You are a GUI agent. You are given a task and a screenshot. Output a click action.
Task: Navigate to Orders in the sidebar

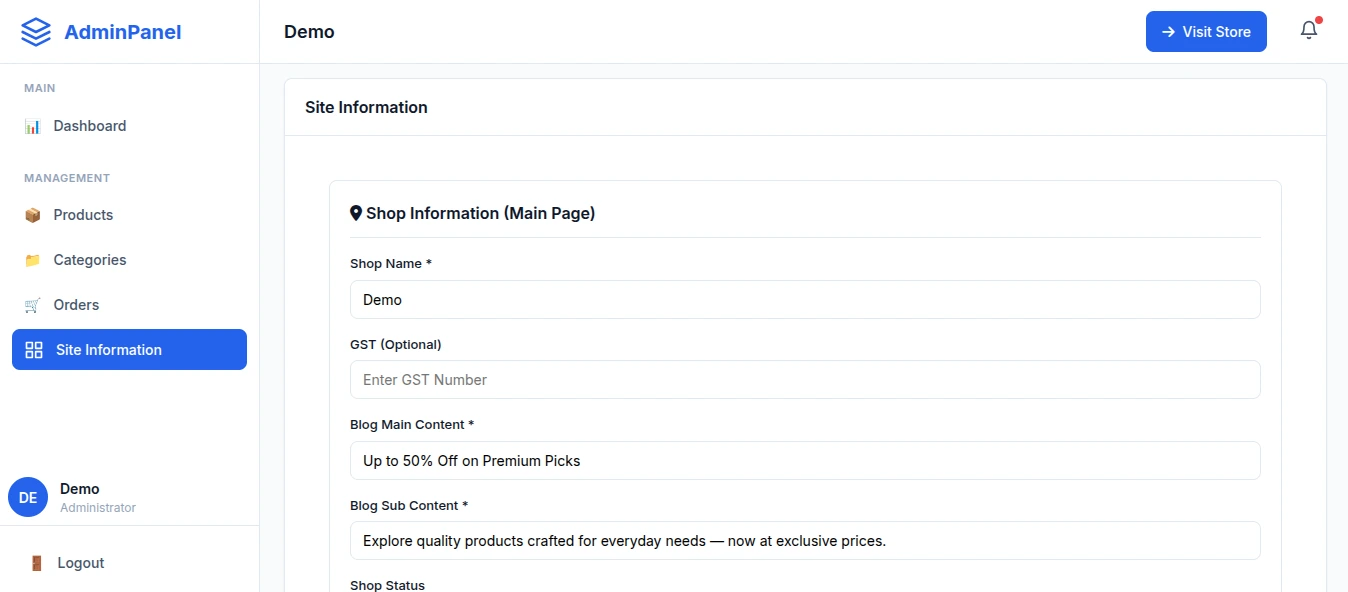click(x=76, y=305)
